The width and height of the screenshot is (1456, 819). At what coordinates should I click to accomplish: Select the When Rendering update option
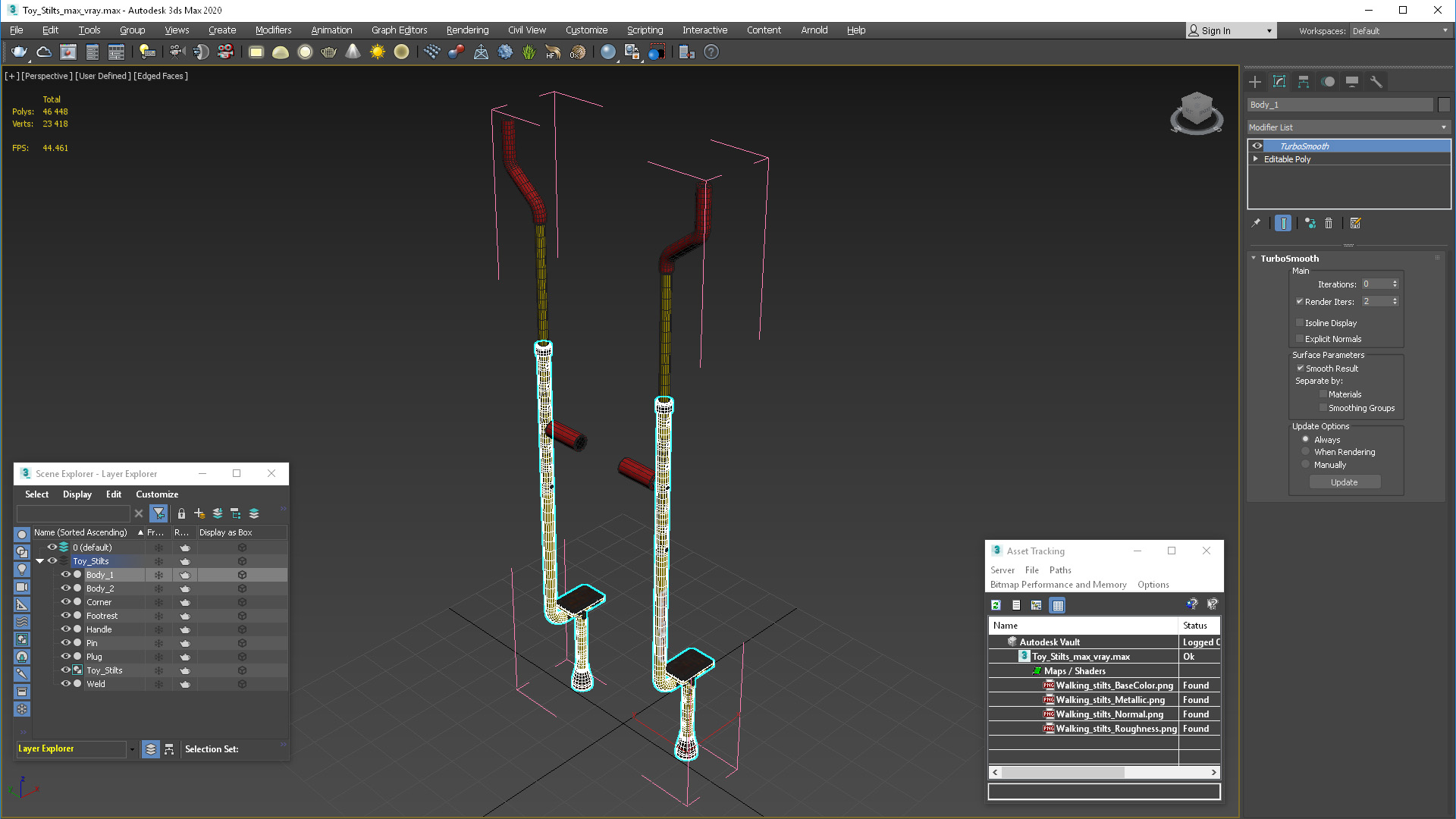pyautogui.click(x=1306, y=451)
